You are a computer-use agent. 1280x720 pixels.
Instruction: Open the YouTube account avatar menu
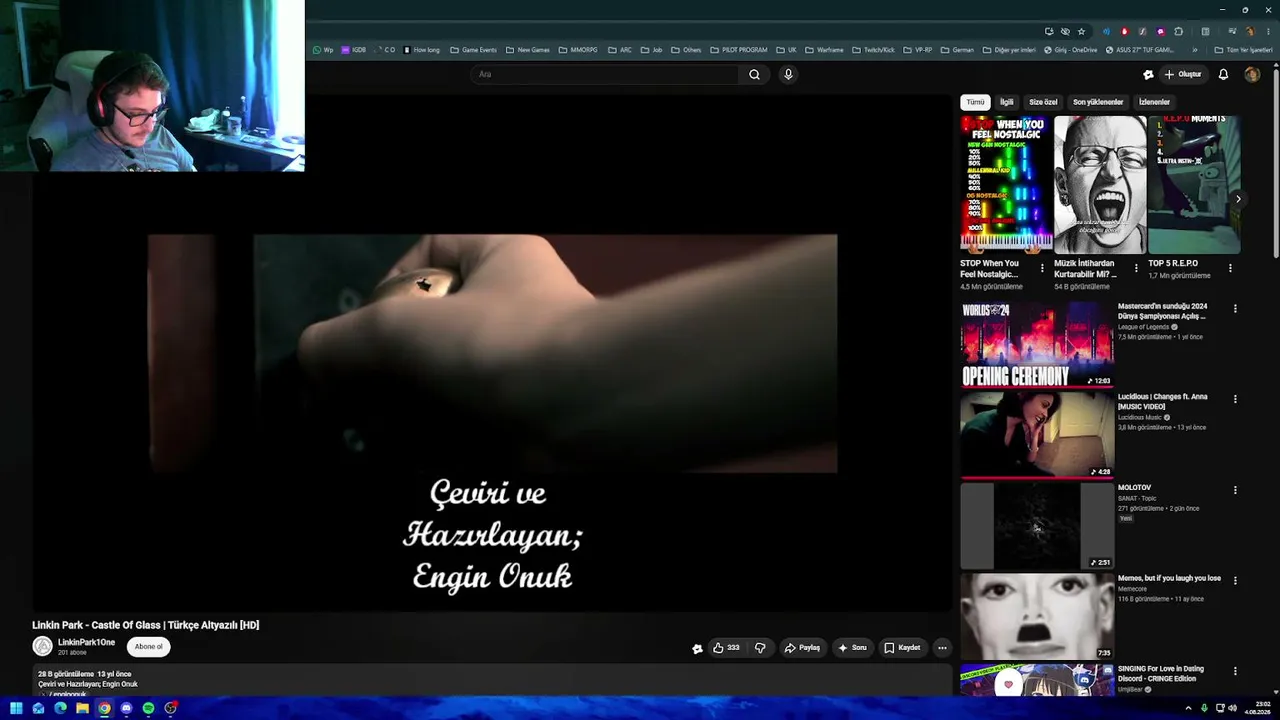pos(1252,74)
